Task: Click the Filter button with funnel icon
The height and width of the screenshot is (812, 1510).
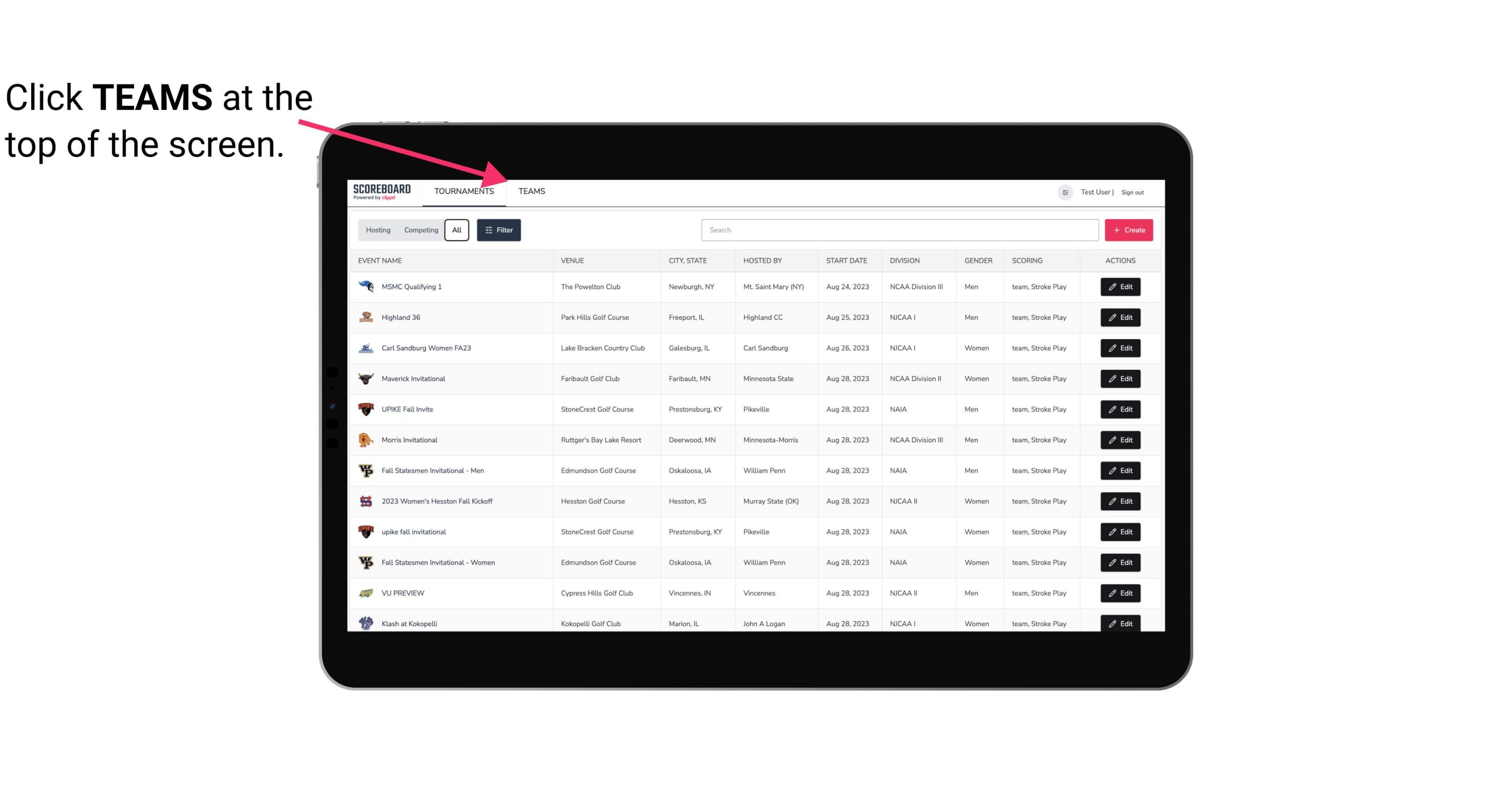Action: [498, 229]
